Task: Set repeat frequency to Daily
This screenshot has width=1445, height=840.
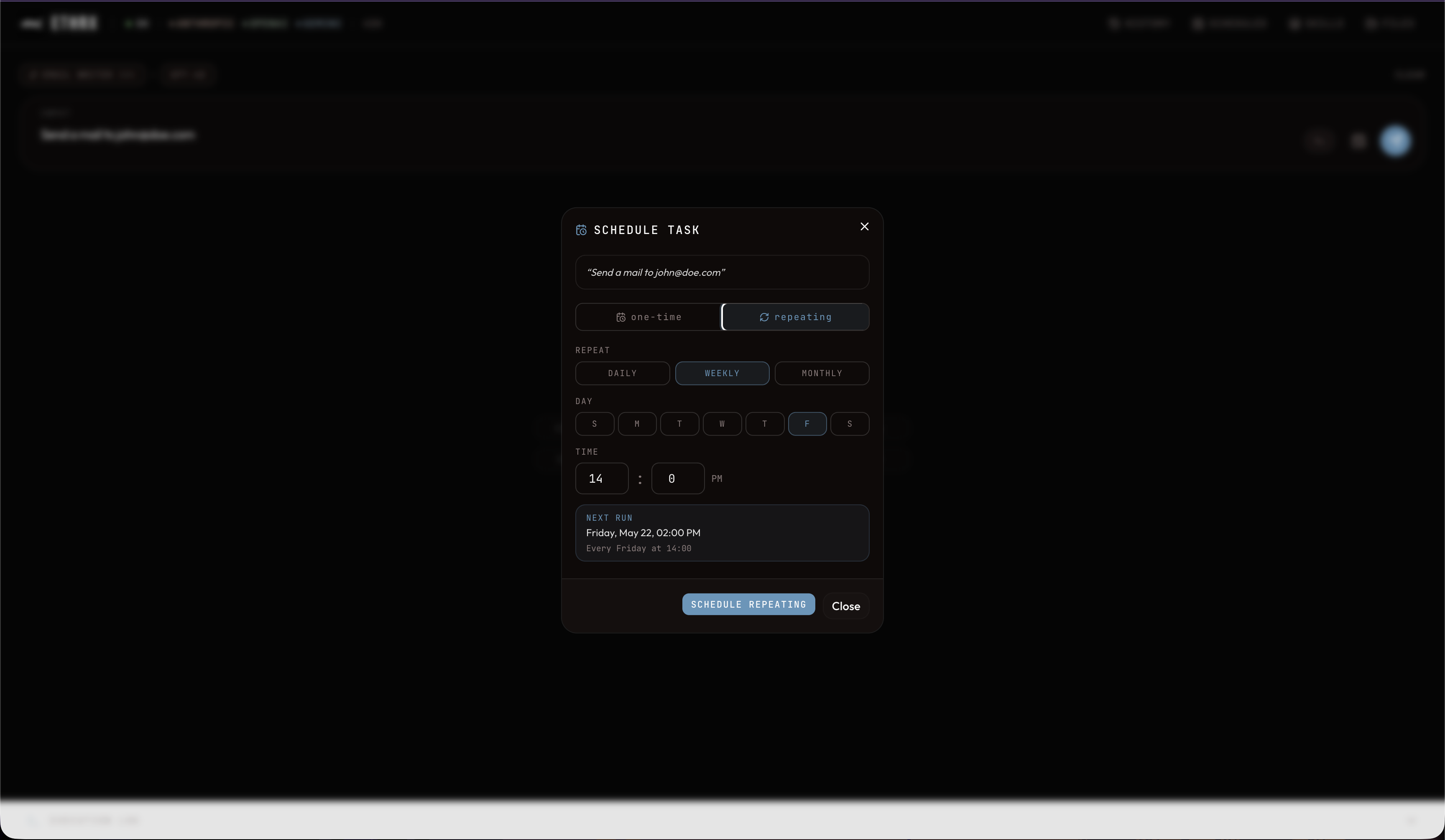Action: (x=622, y=373)
